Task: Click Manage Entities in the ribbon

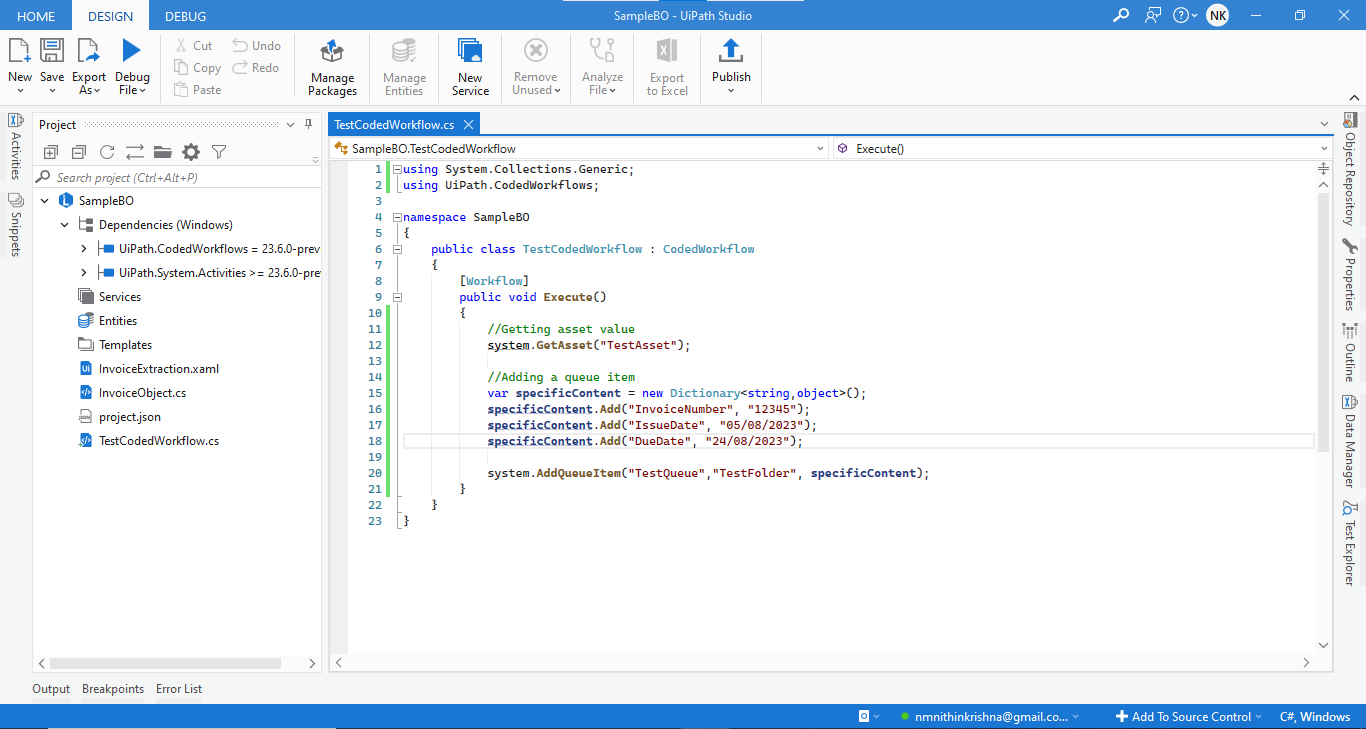Action: coord(404,66)
